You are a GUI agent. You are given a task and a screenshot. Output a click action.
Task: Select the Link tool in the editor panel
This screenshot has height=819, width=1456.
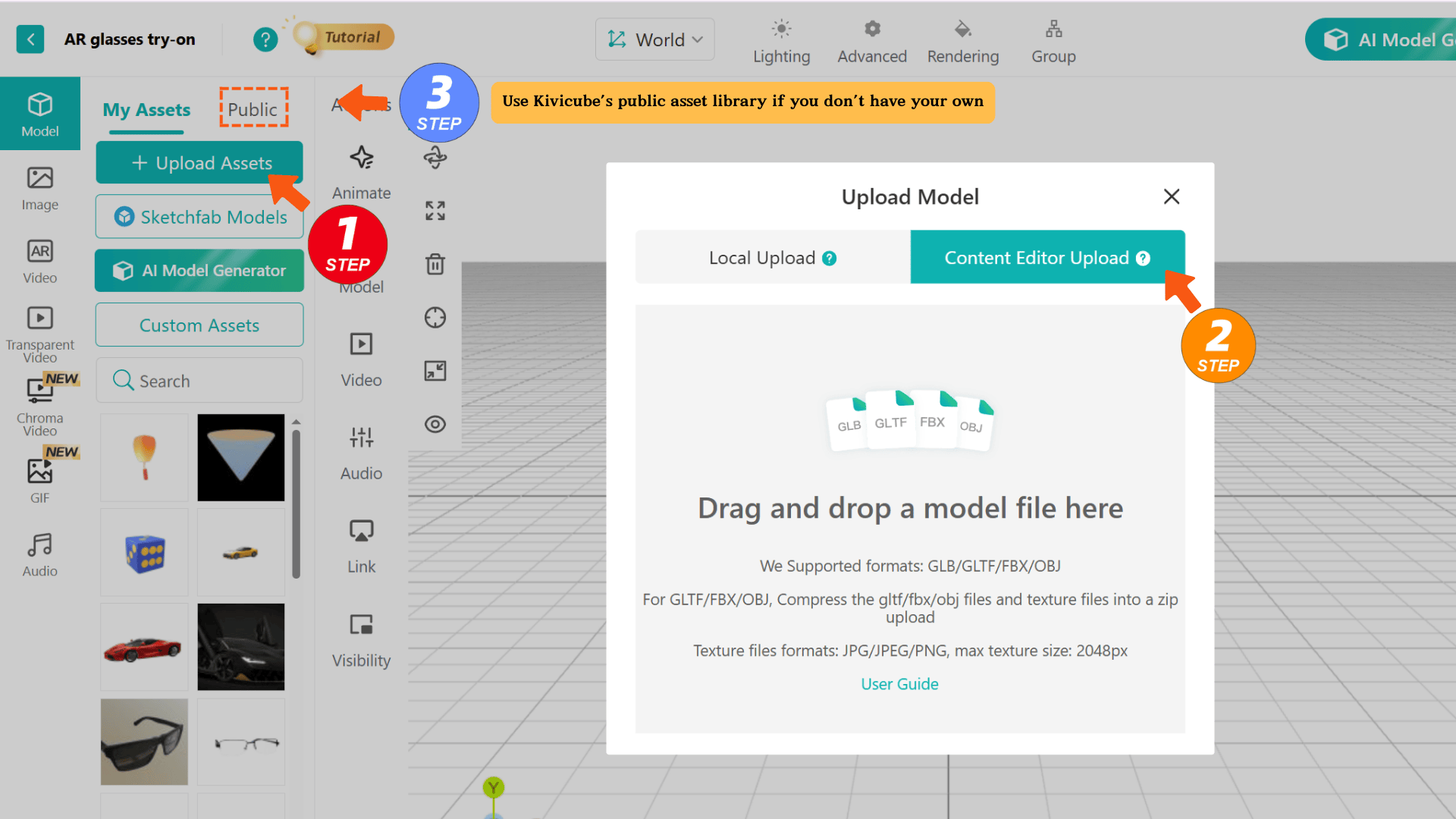pos(361,542)
